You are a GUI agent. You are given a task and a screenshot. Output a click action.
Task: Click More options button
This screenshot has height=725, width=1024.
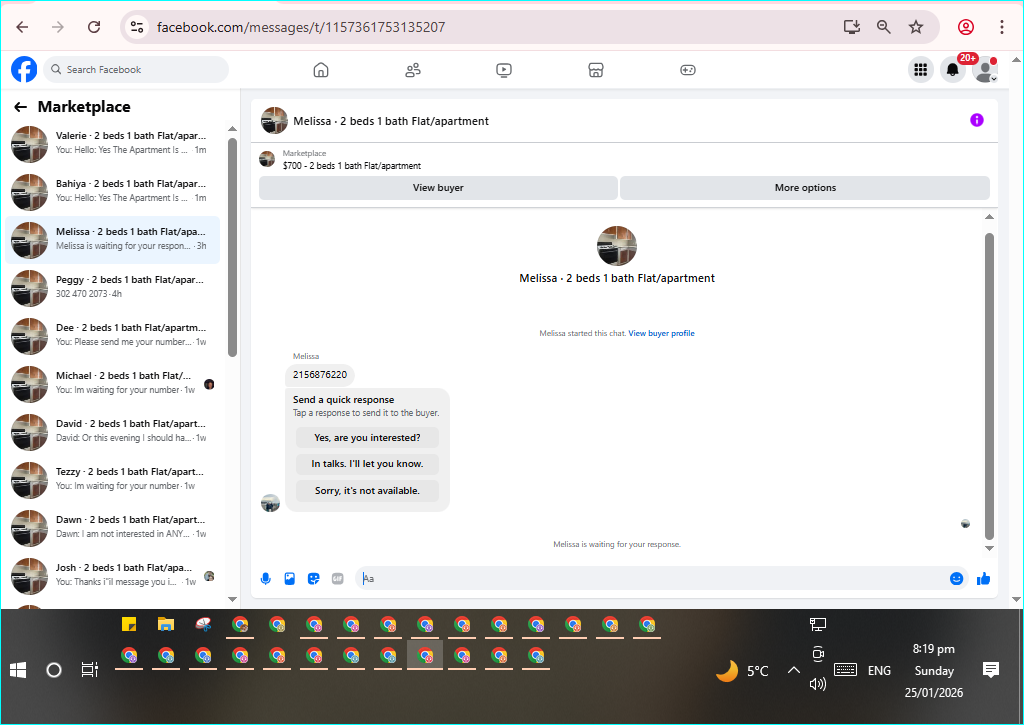(805, 188)
